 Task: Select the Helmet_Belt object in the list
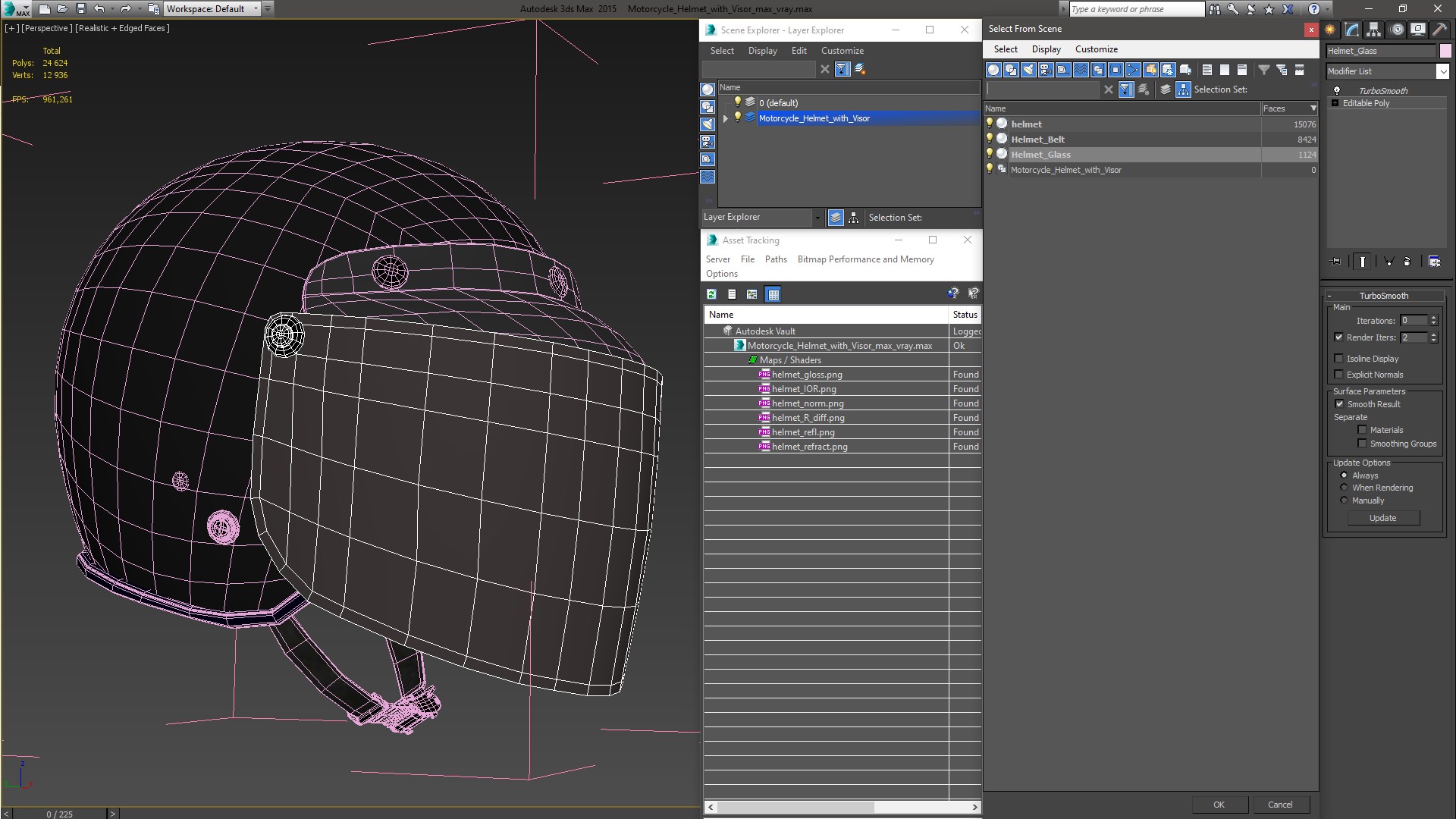click(1037, 140)
